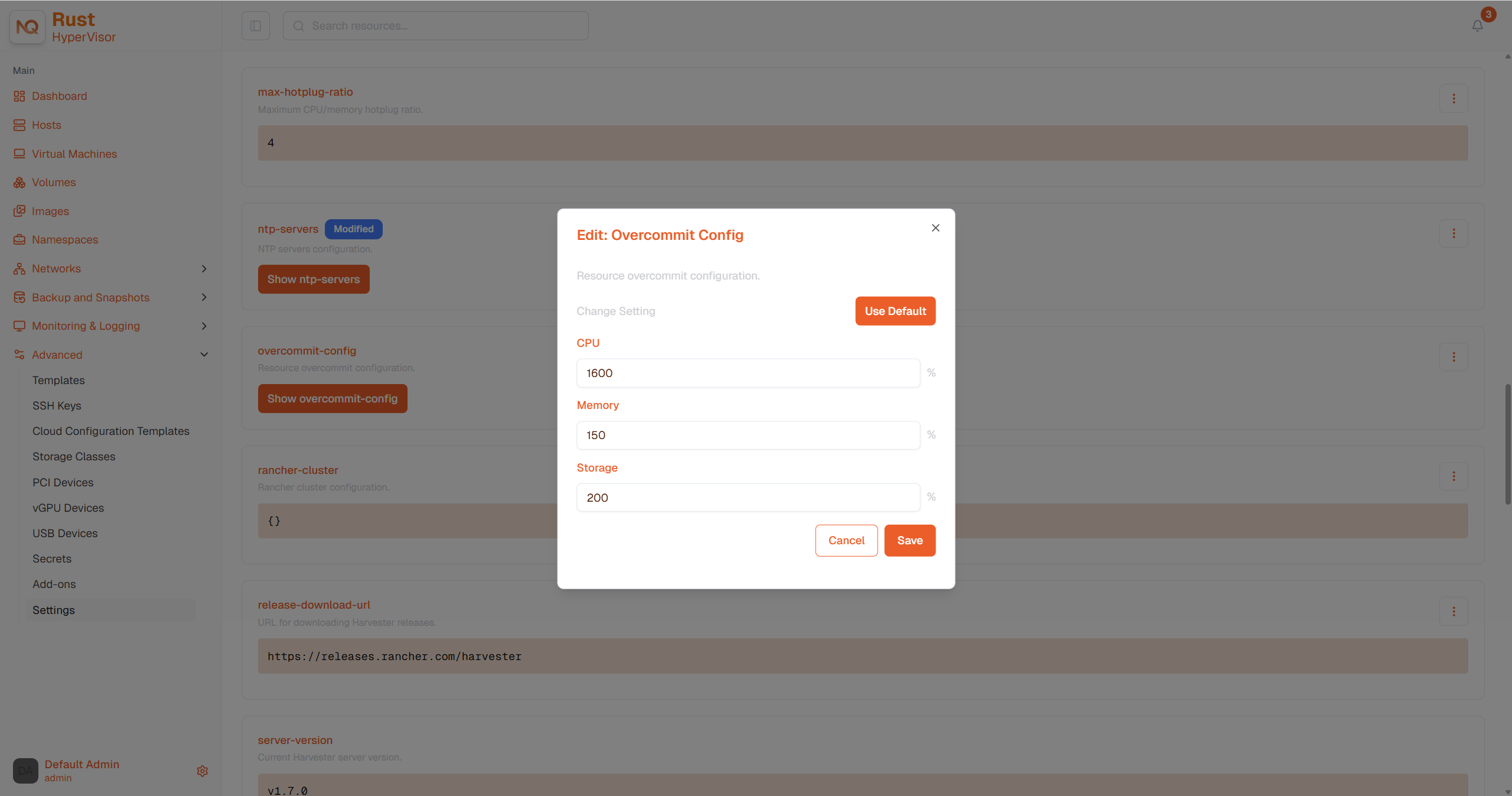Click the admin settings gear icon
Screen dimensions: 1512x796
203,771
